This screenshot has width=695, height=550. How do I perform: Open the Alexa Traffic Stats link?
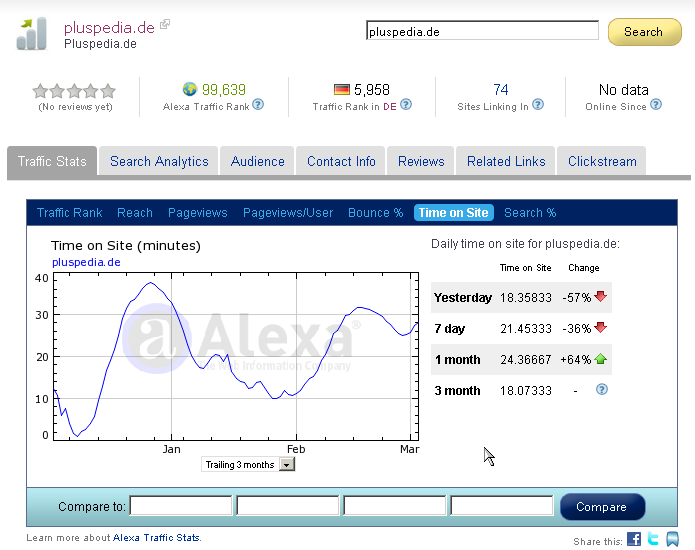pos(156,538)
